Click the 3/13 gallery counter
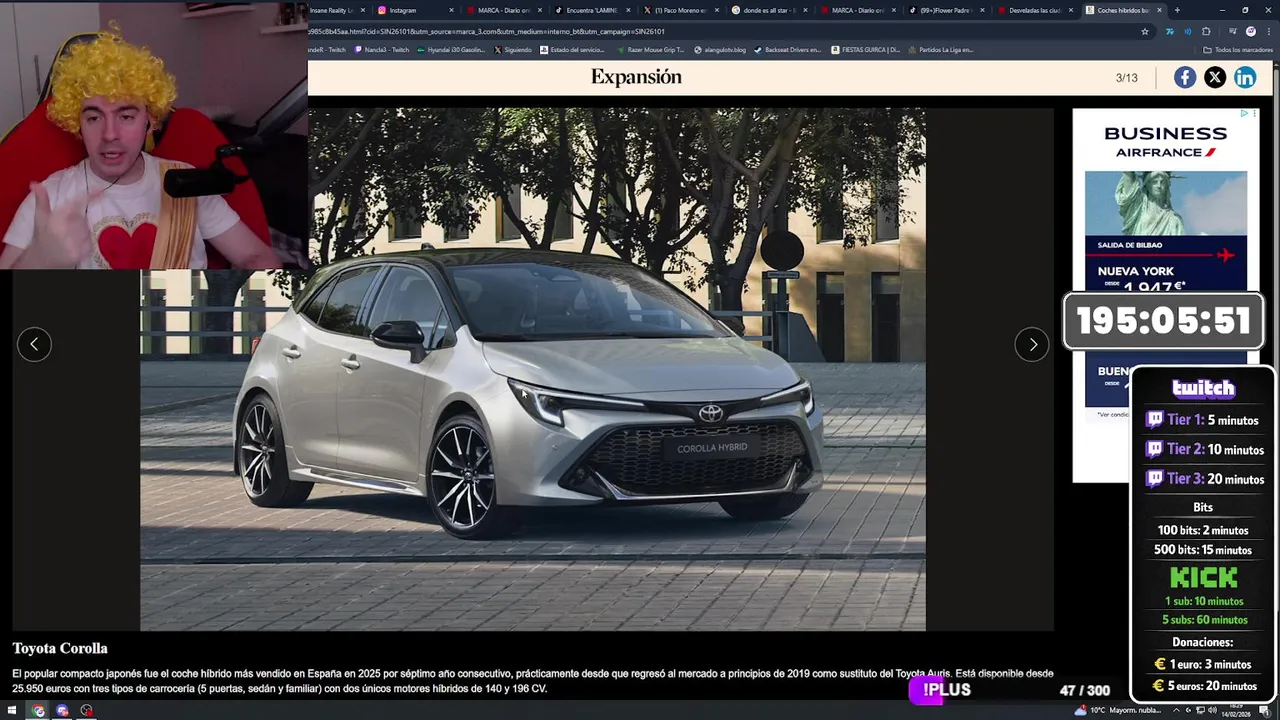 point(1126,78)
